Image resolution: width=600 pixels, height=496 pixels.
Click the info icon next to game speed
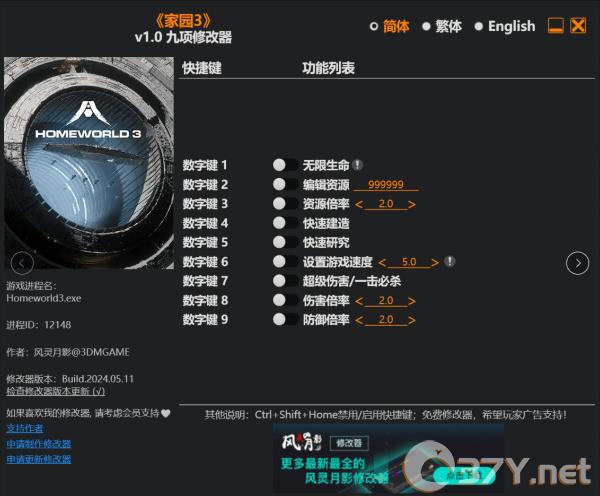tap(450, 261)
